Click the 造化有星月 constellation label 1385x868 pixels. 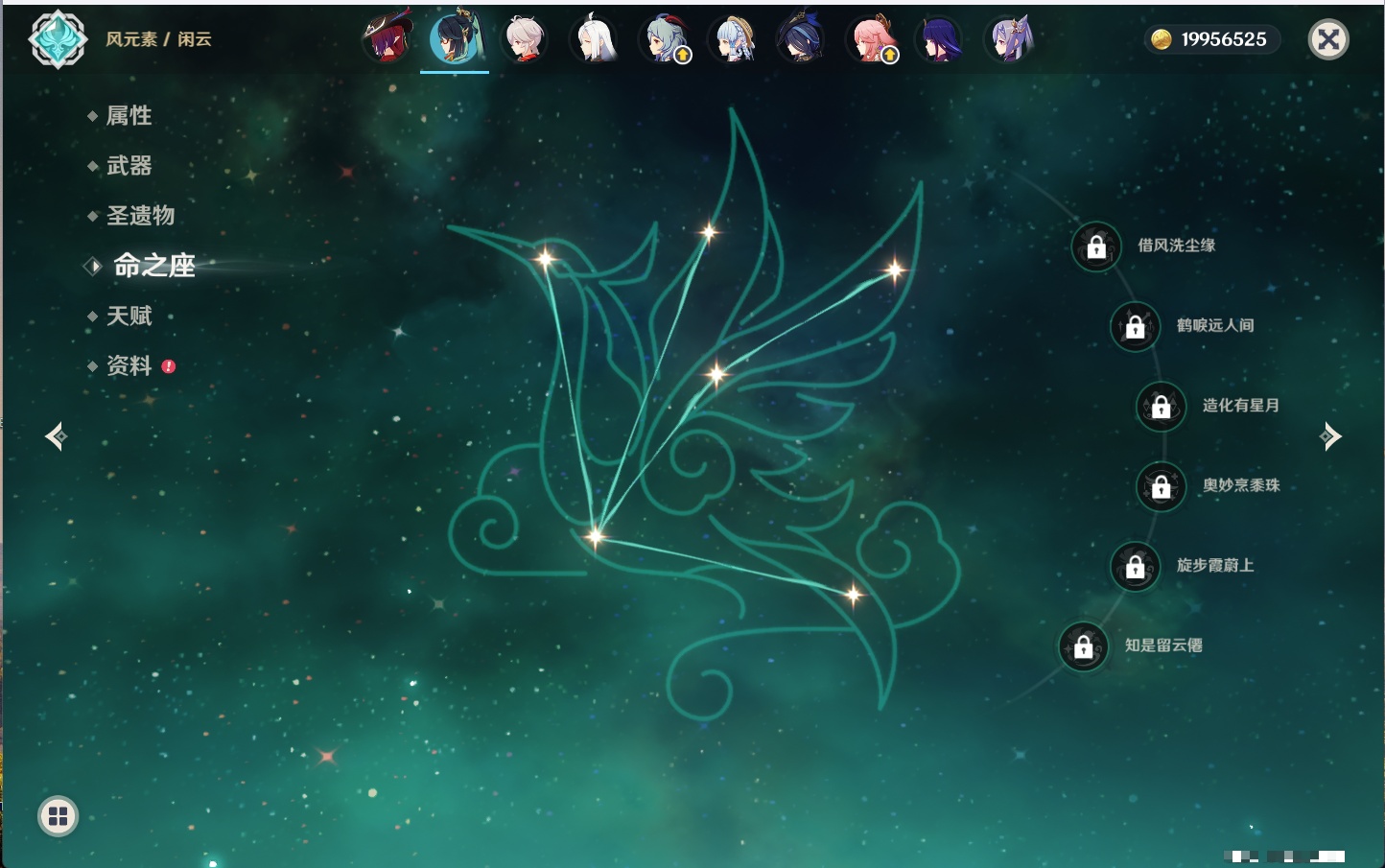click(x=1241, y=405)
